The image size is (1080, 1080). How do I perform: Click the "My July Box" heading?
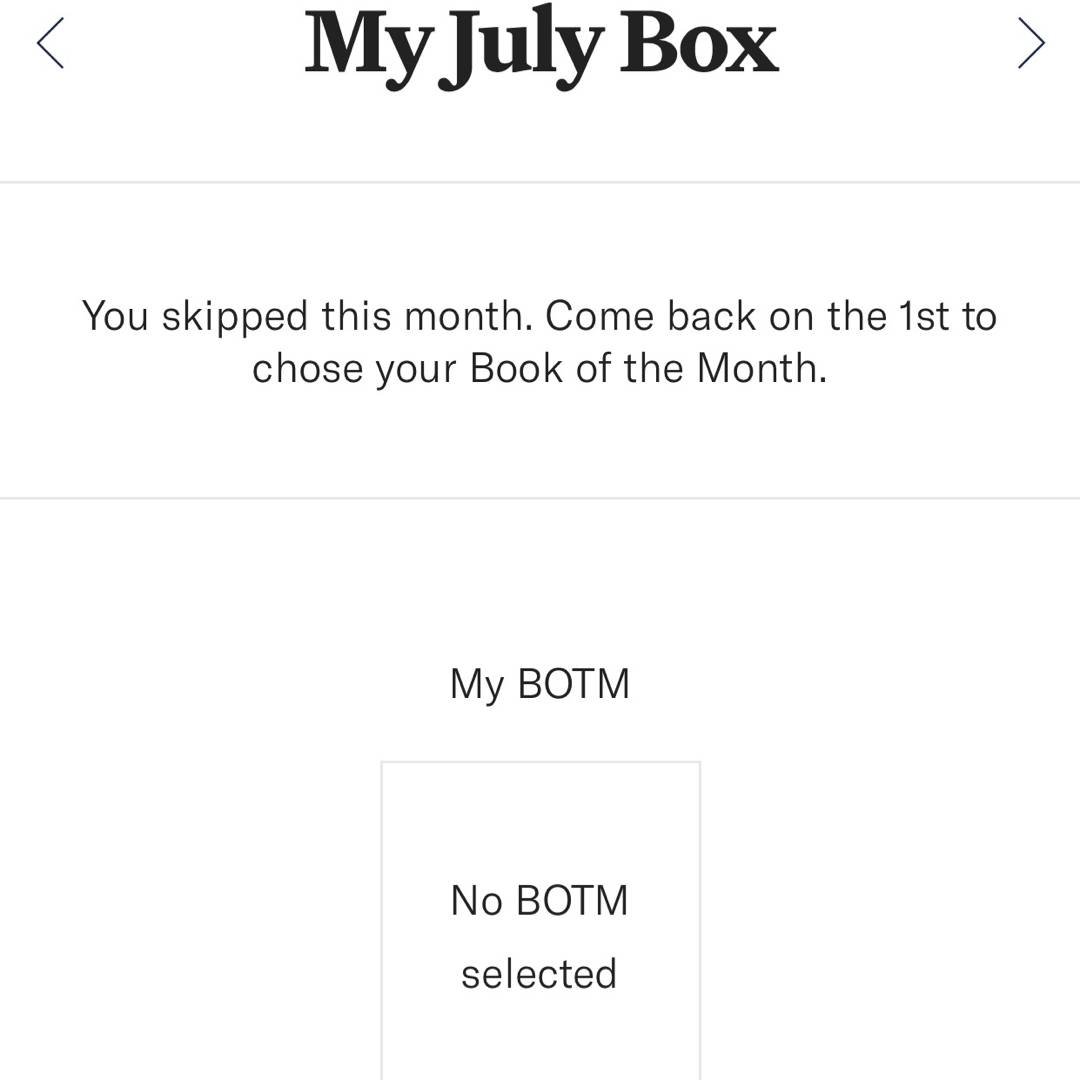540,44
